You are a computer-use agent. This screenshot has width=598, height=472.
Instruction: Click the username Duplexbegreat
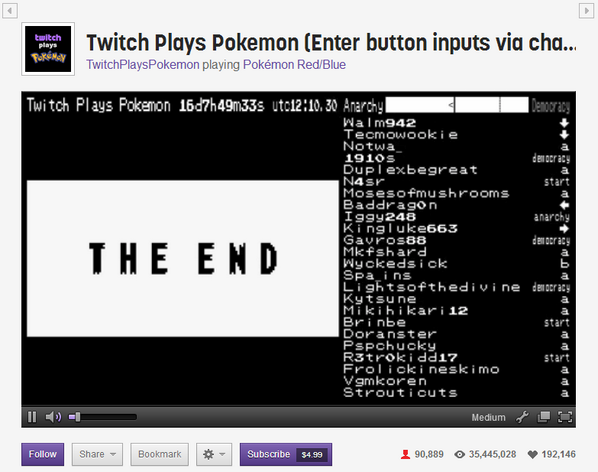coord(410,170)
